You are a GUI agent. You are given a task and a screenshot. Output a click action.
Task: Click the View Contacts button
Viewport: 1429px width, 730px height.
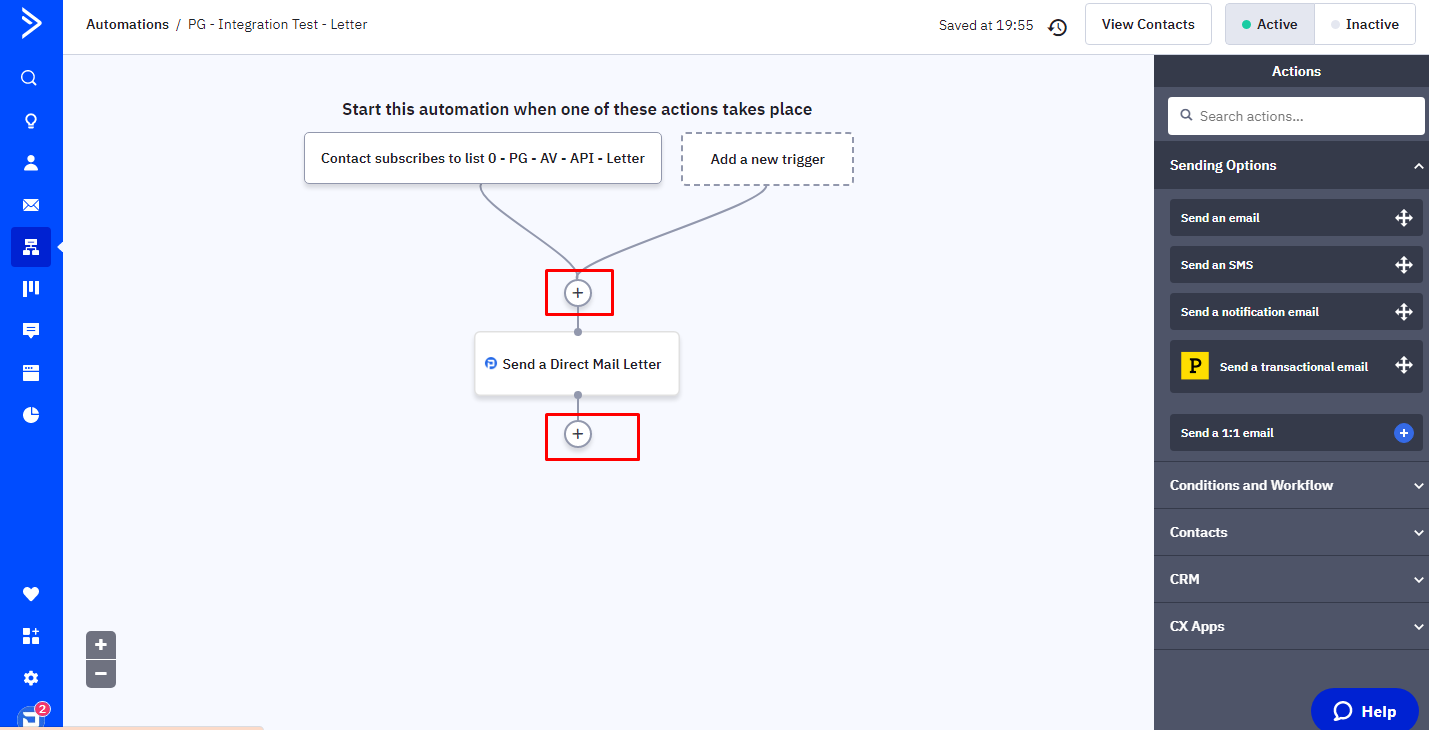tap(1147, 25)
